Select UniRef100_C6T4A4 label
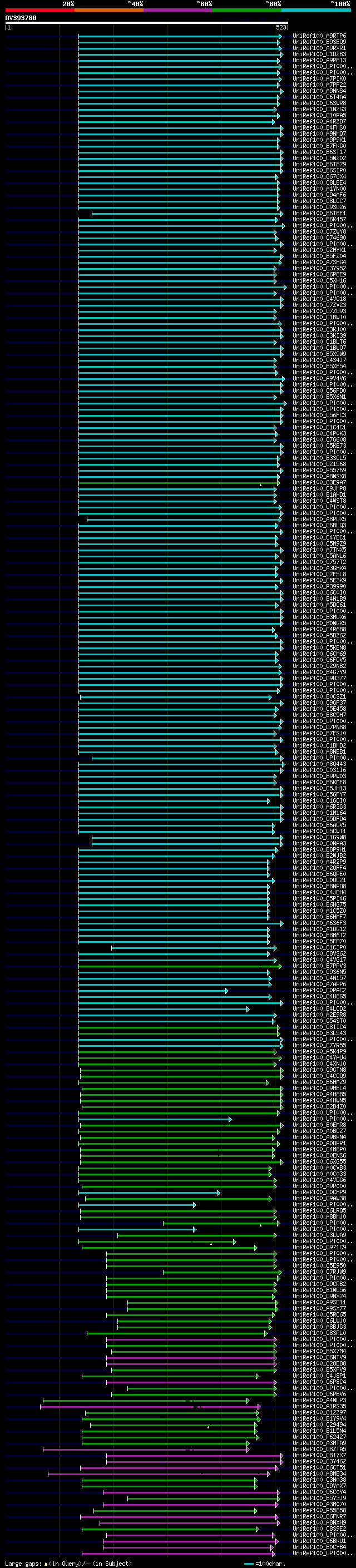Screen dimensions: 356x1568 pos(319,97)
